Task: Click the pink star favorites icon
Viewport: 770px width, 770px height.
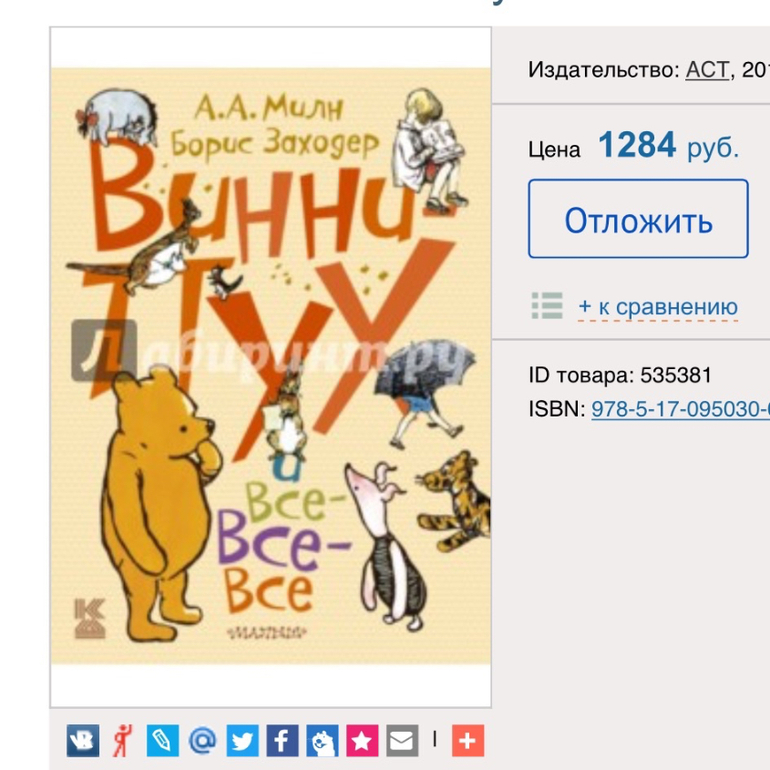Action: 362,740
